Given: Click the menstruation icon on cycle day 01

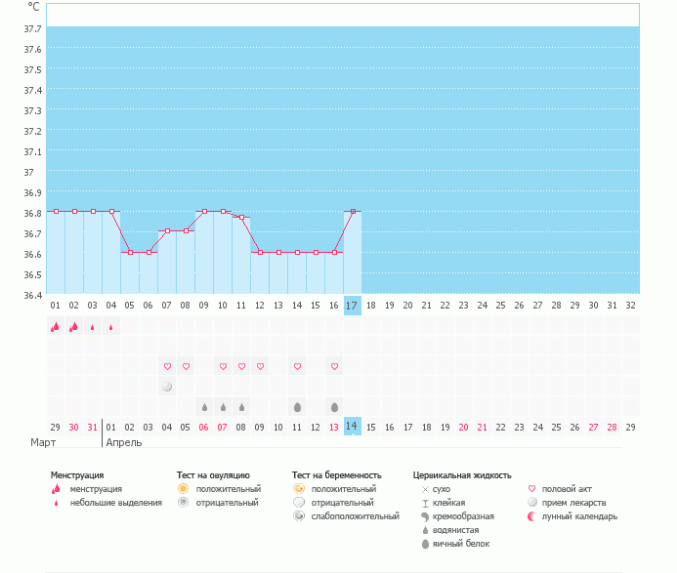Looking at the screenshot, I should coord(55,326).
